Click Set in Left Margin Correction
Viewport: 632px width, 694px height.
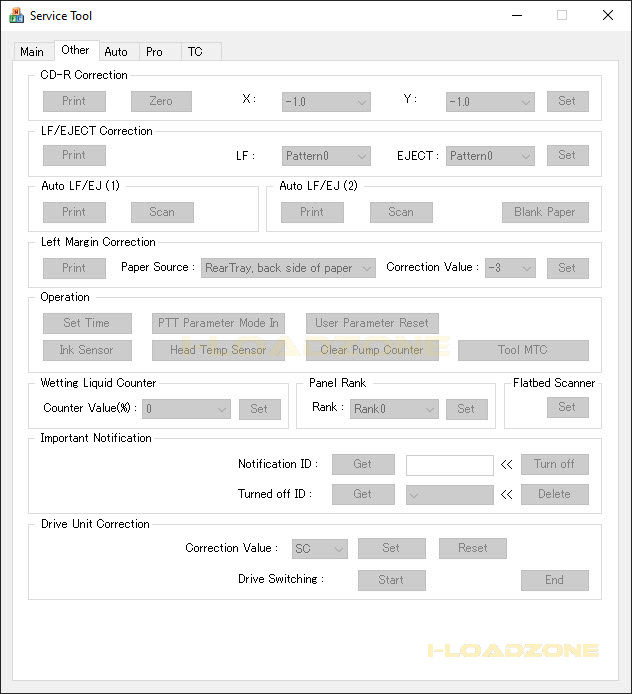click(x=568, y=268)
